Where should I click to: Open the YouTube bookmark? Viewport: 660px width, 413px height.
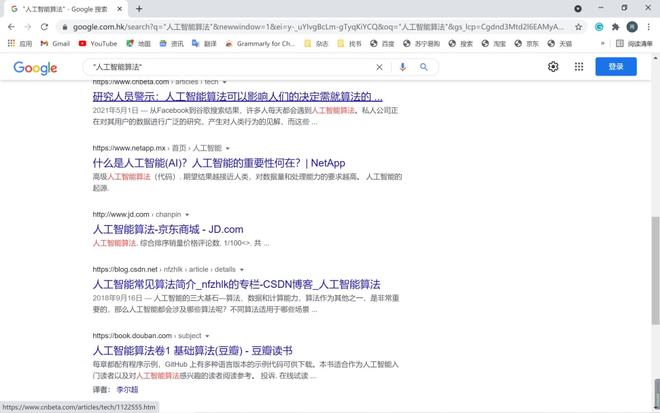click(98, 43)
